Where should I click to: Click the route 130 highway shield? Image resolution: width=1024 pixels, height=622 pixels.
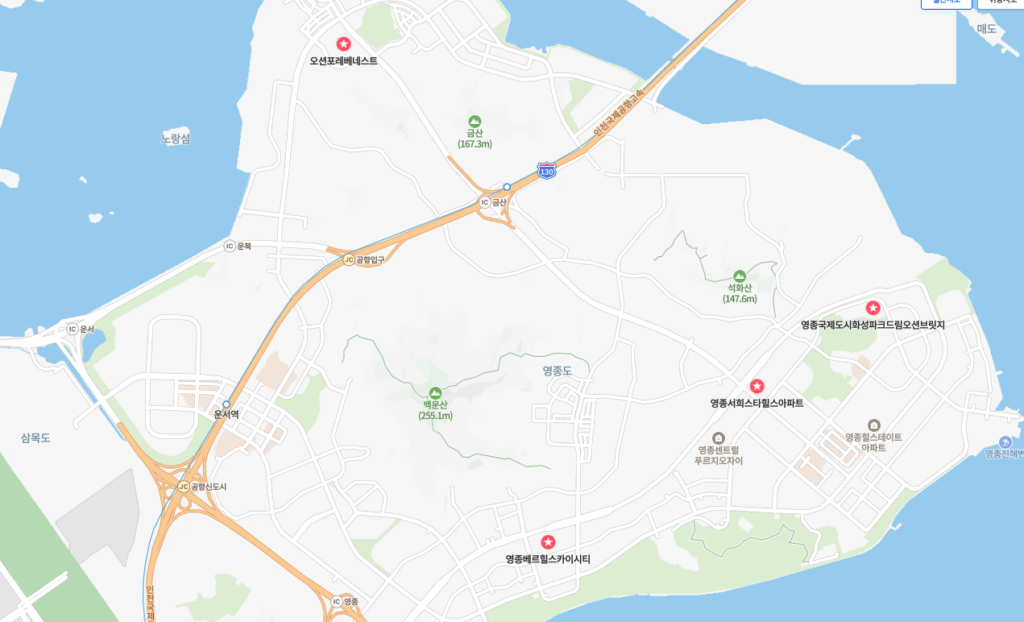[x=547, y=171]
